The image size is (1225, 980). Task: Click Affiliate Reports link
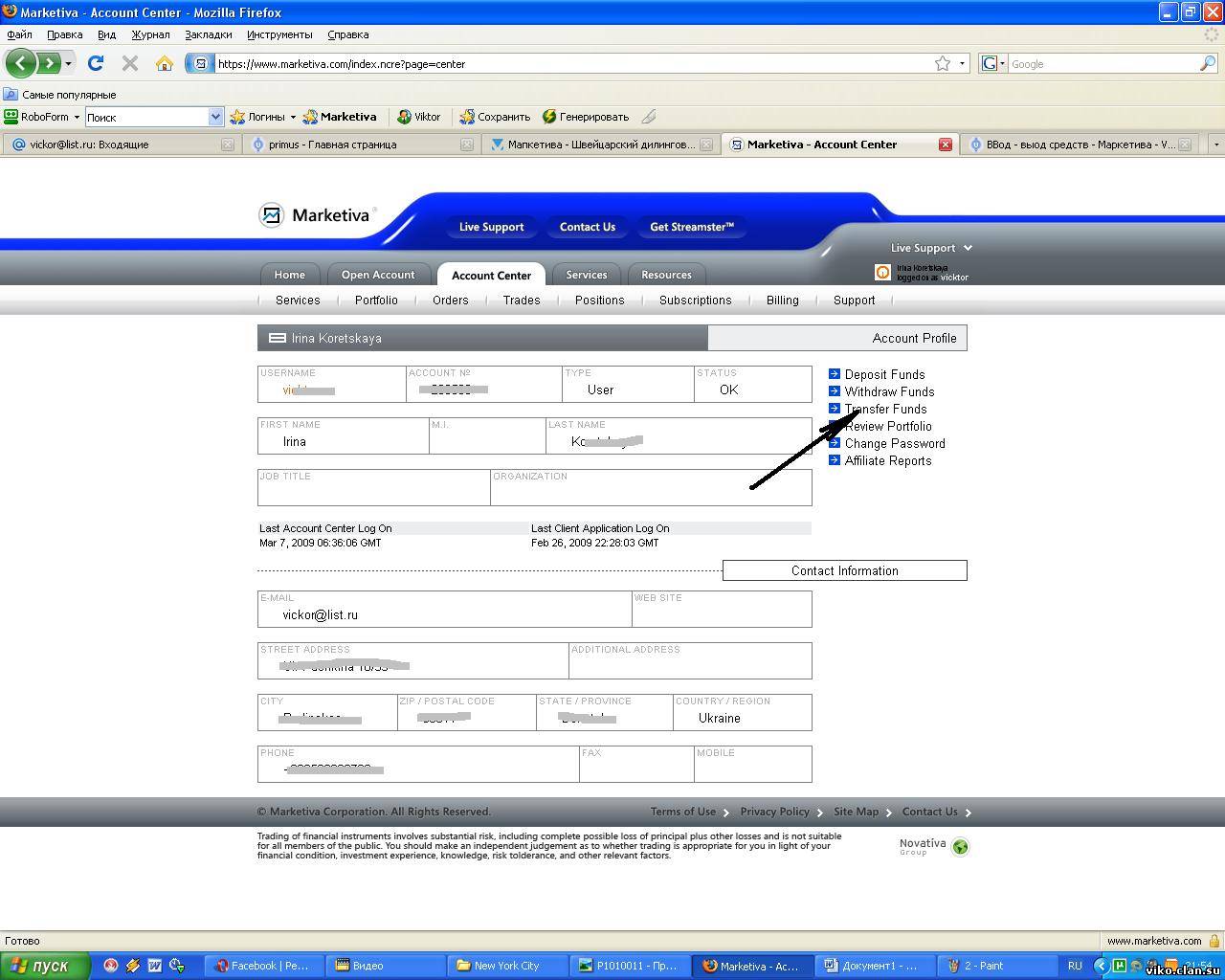pos(888,460)
